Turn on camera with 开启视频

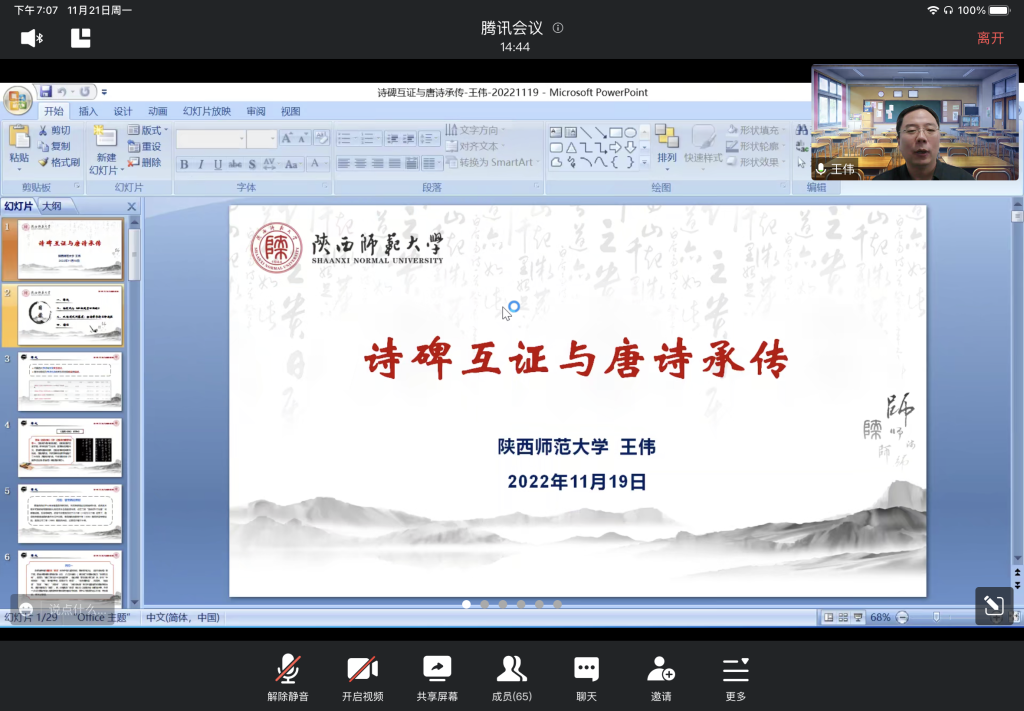[362, 677]
